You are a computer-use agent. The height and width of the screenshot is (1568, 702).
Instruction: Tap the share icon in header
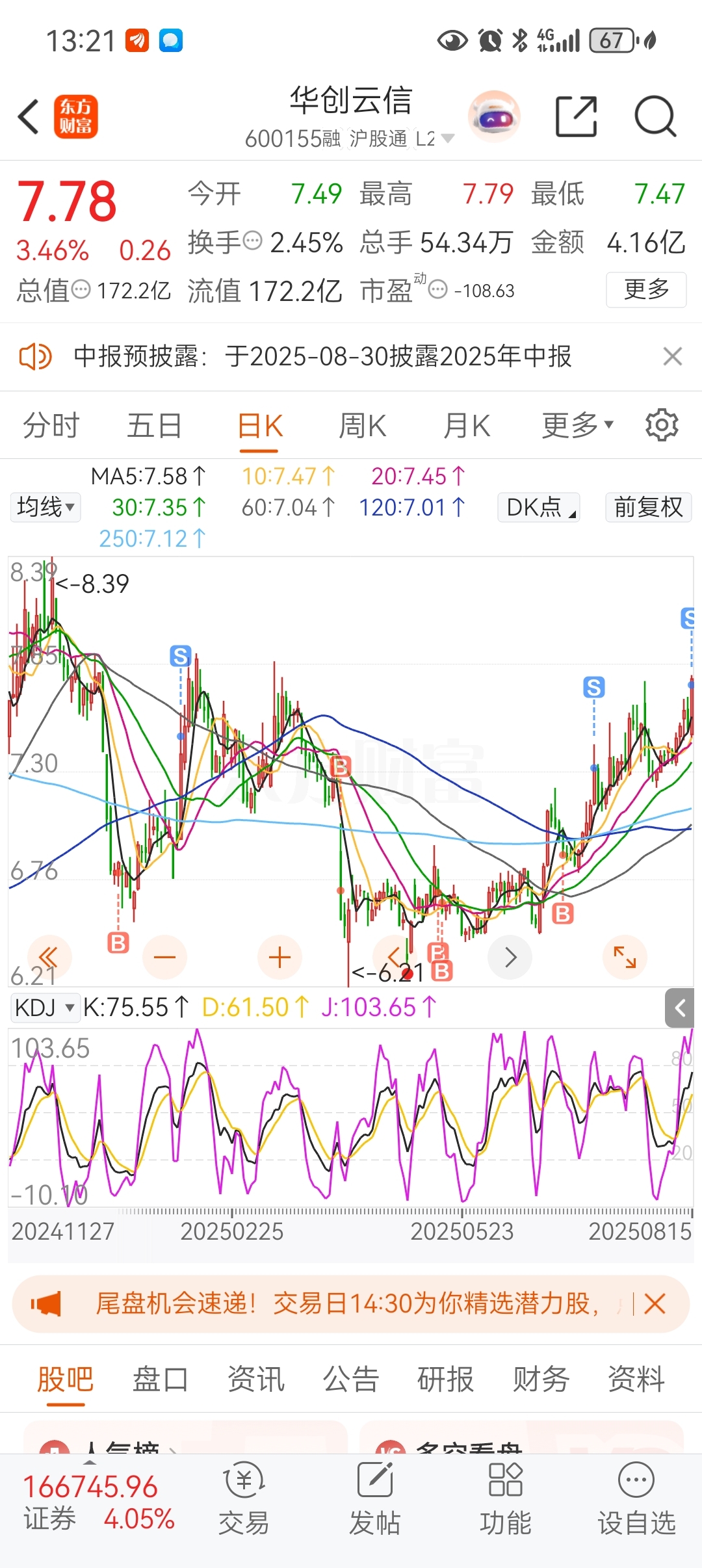(576, 117)
